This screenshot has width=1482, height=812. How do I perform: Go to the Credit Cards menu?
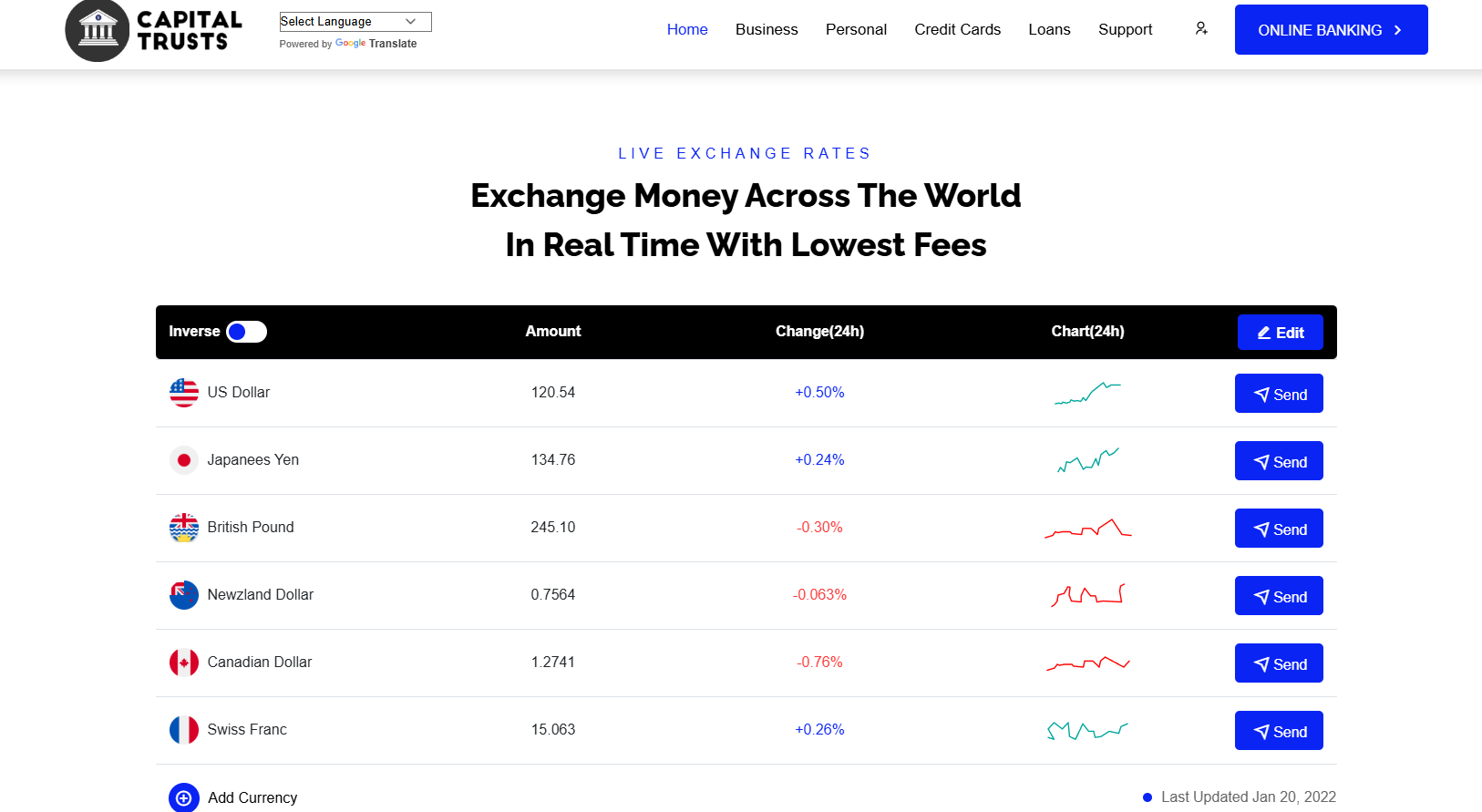click(x=957, y=29)
